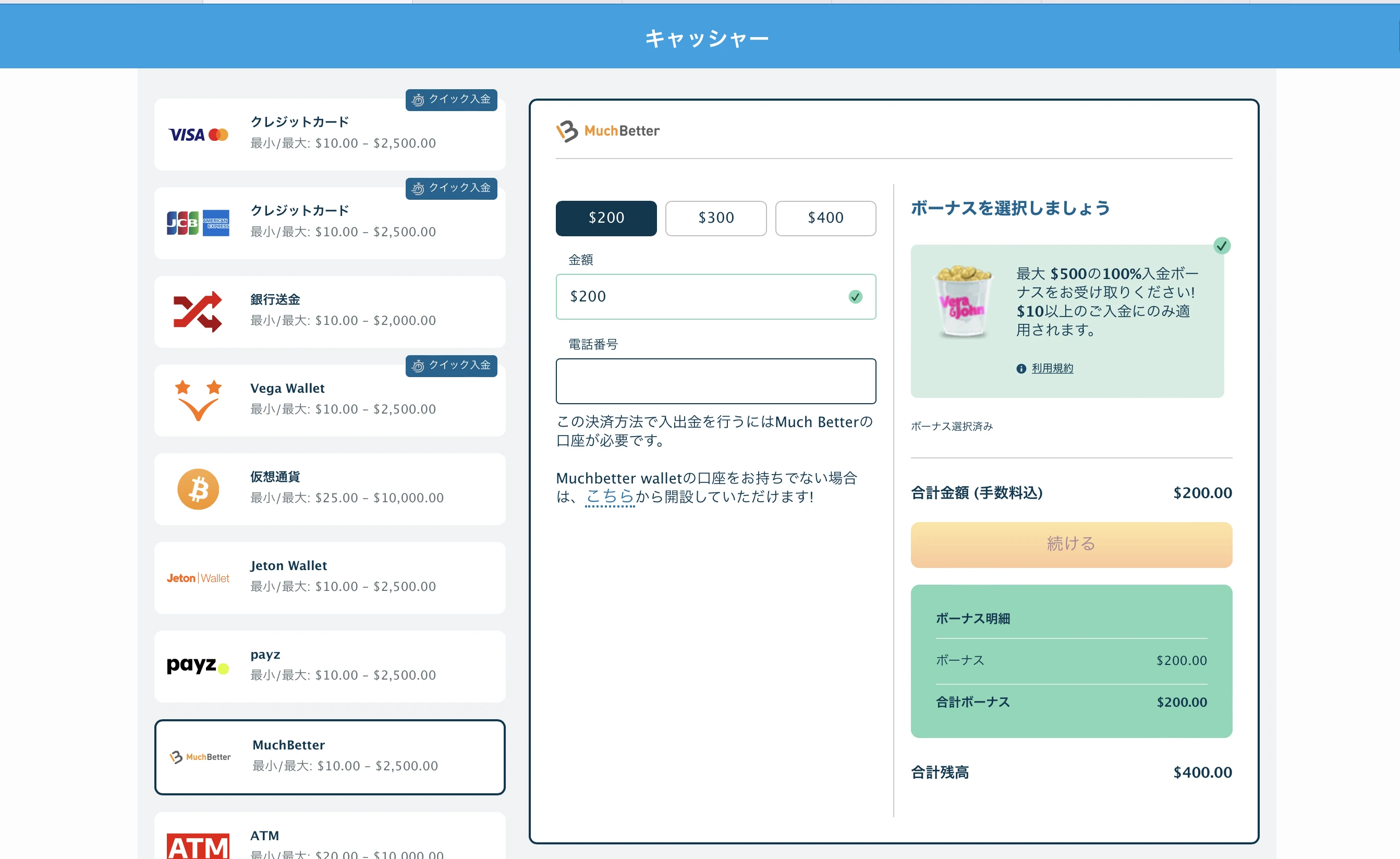Click the 合計残高 label
The height and width of the screenshot is (859, 1400).
click(940, 772)
